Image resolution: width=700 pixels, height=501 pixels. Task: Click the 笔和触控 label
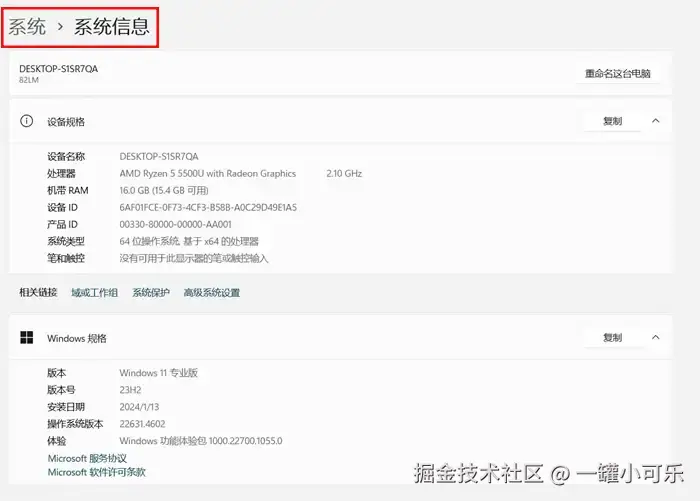(66, 258)
